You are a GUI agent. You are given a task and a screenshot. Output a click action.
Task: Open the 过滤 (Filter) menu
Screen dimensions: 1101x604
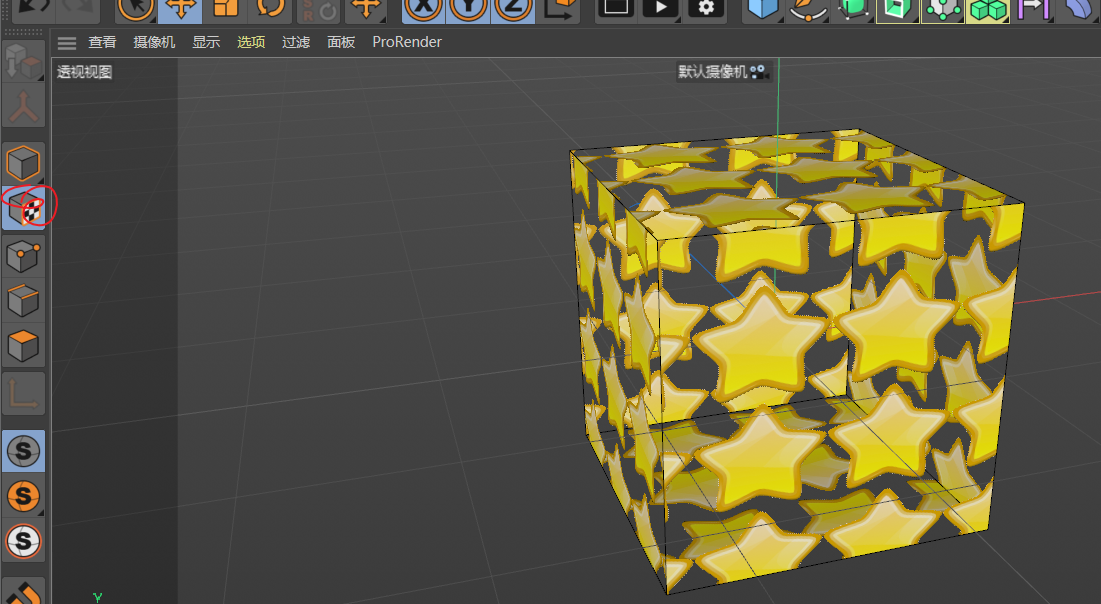(296, 43)
